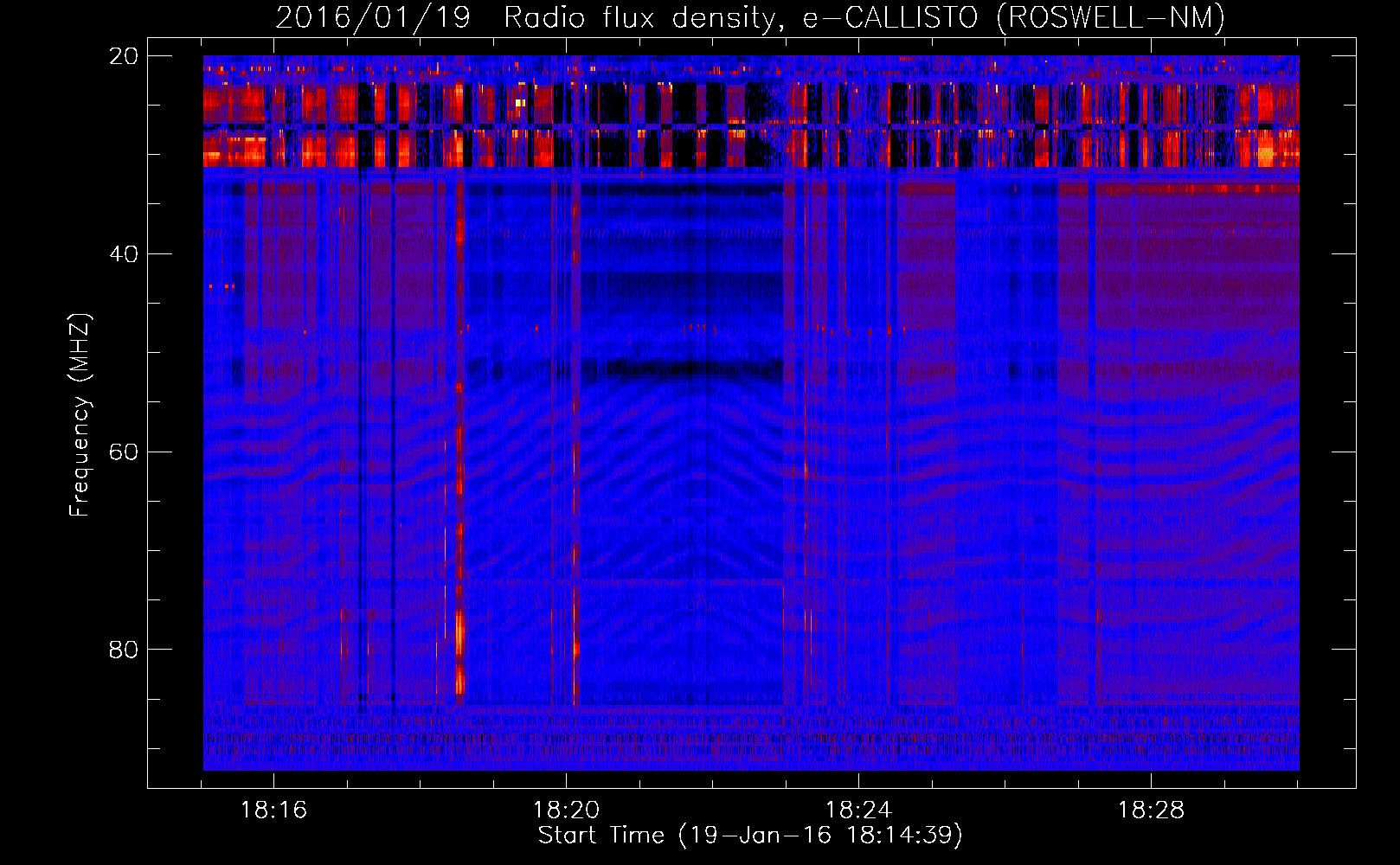Click the y-axis tick label '40'

[124, 253]
